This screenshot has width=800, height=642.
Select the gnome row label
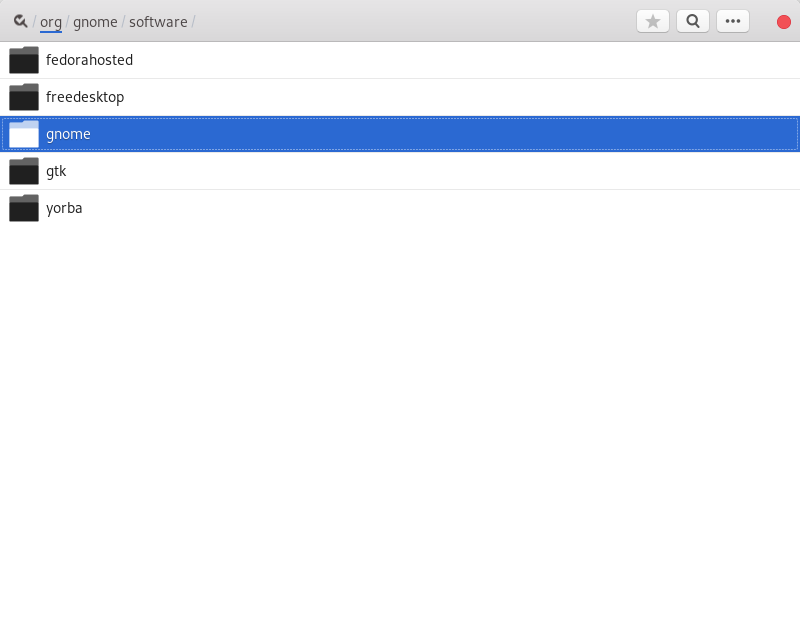68,134
